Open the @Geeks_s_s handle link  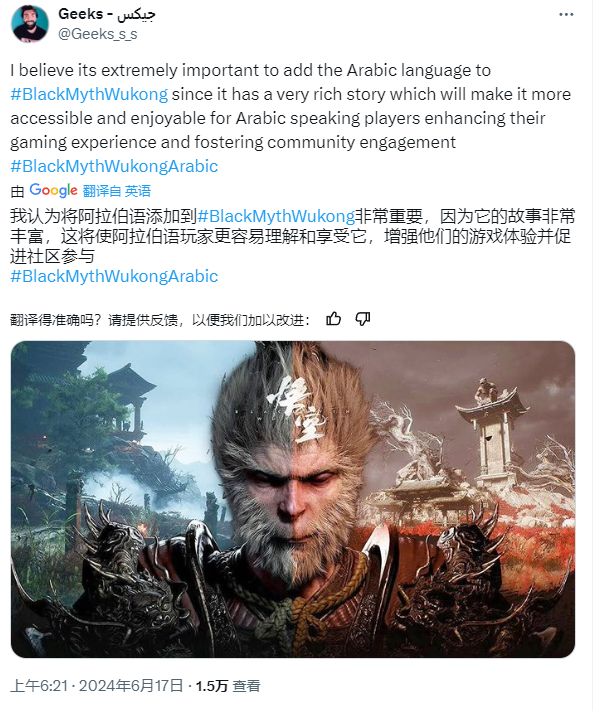pyautogui.click(x=98, y=34)
